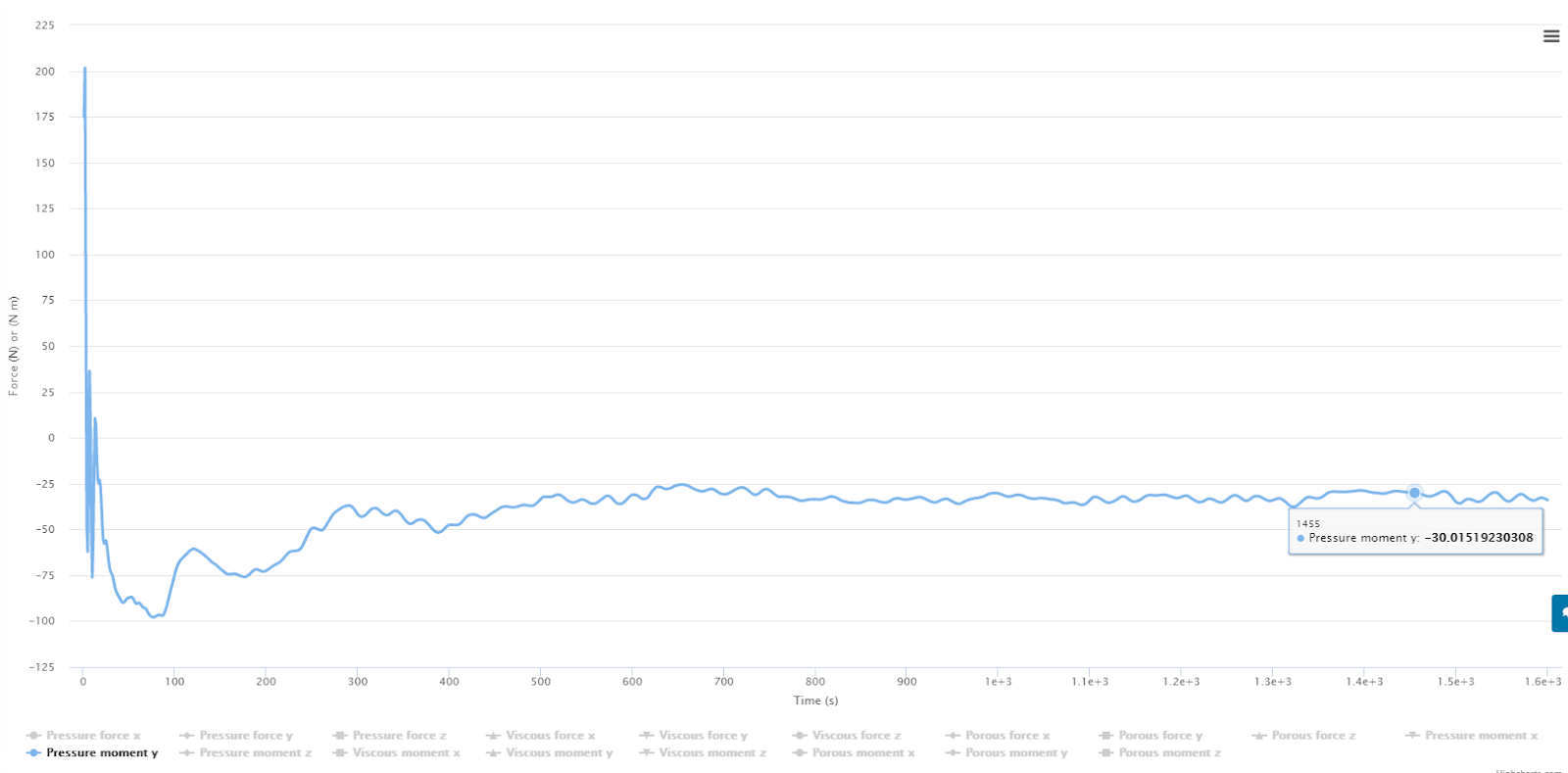Click the Pressure force x legend marker icon

coord(34,736)
